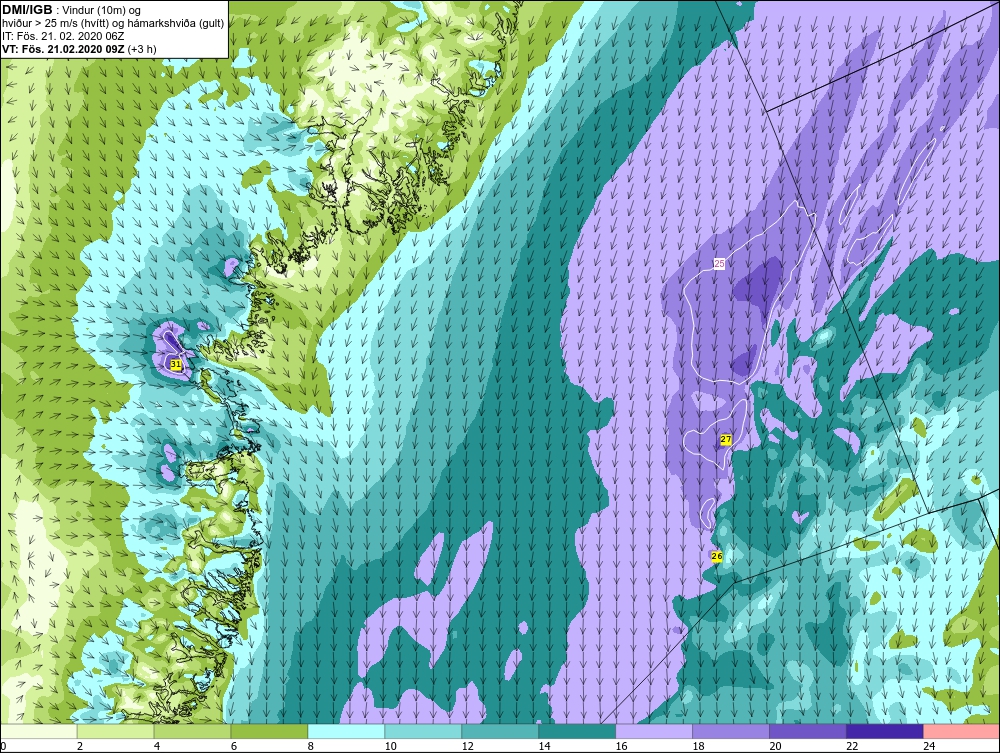1000x753 pixels.
Task: Click the legend scale value 6
Action: coord(233,746)
